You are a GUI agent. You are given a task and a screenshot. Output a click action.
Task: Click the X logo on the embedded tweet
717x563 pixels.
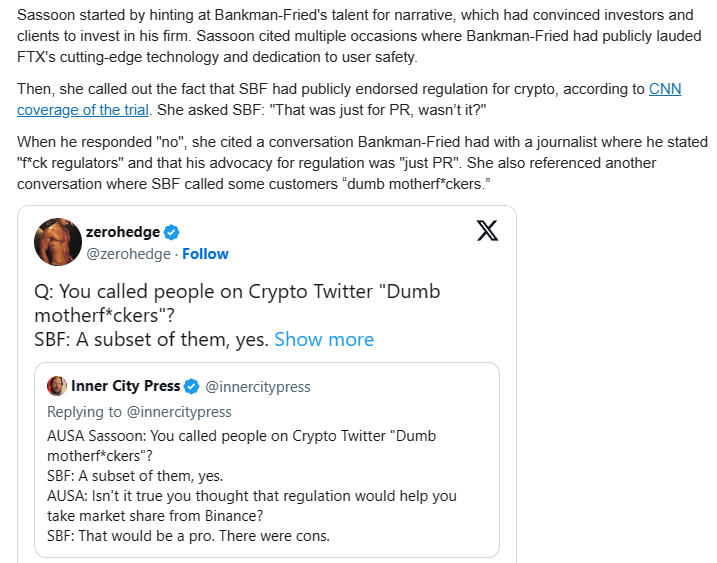tap(487, 231)
